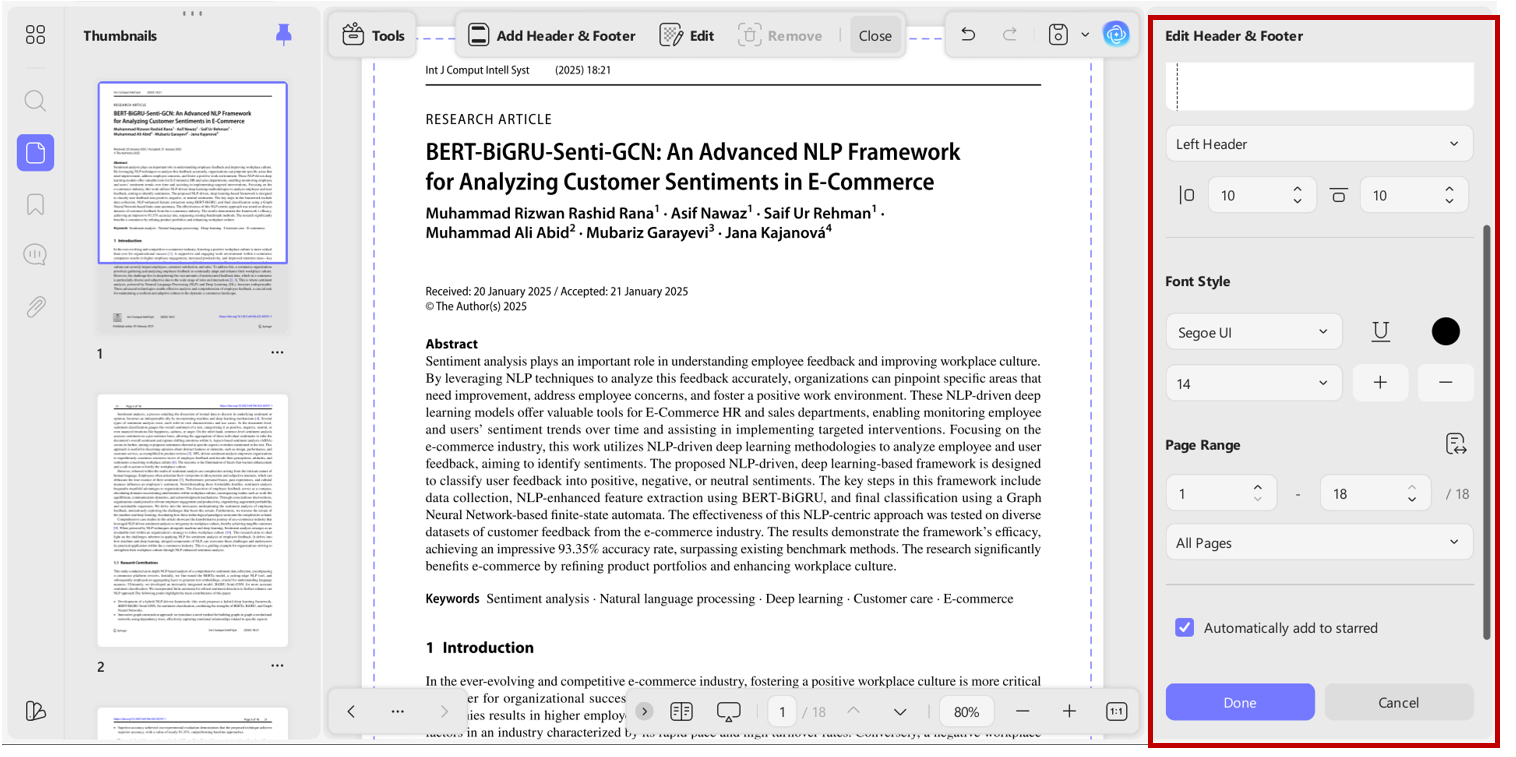The image size is (1516, 757).
Task: Click the save file icon
Action: (x=1058, y=35)
